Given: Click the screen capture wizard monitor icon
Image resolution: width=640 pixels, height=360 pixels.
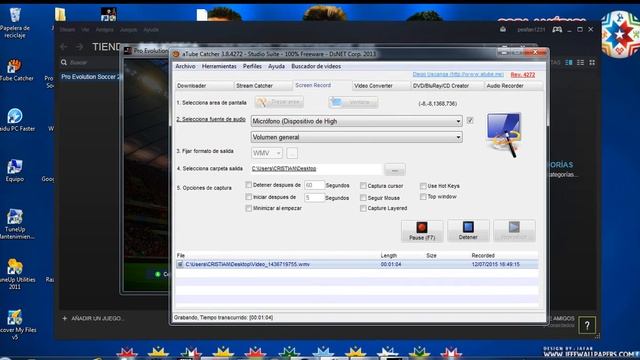Looking at the screenshot, I should [504, 134].
